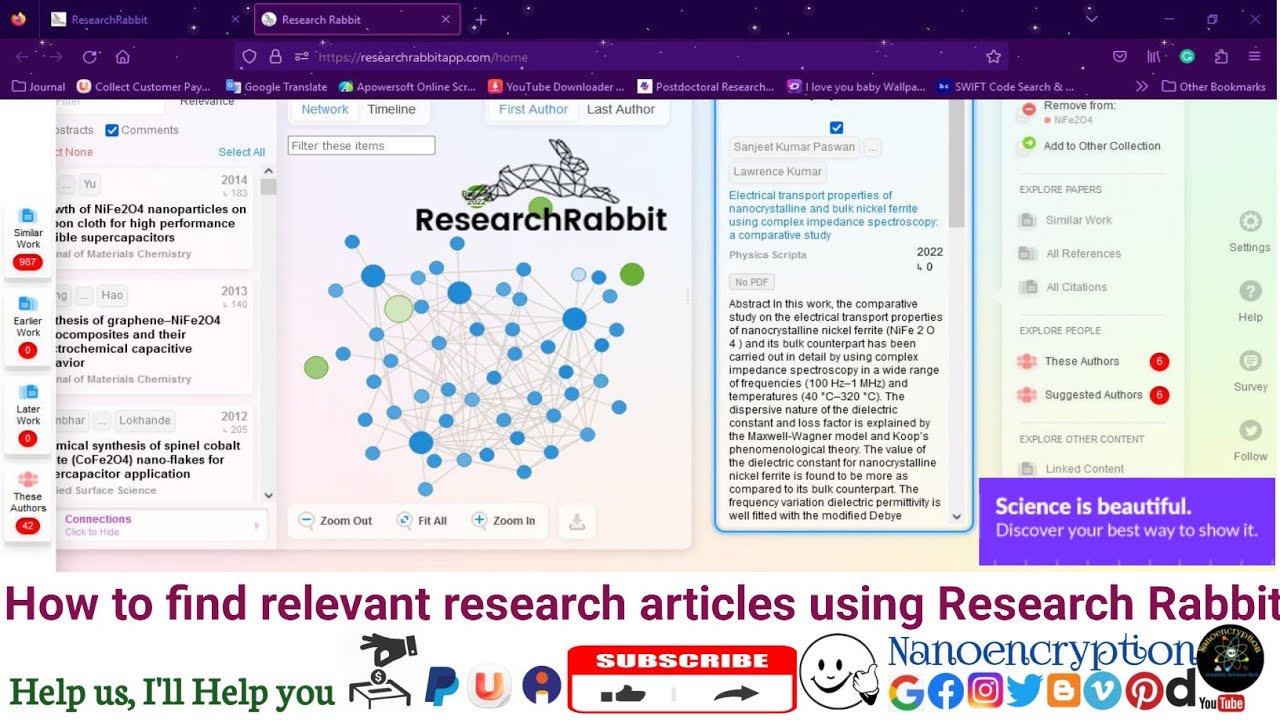Download the graph with the download icon

tap(577, 521)
